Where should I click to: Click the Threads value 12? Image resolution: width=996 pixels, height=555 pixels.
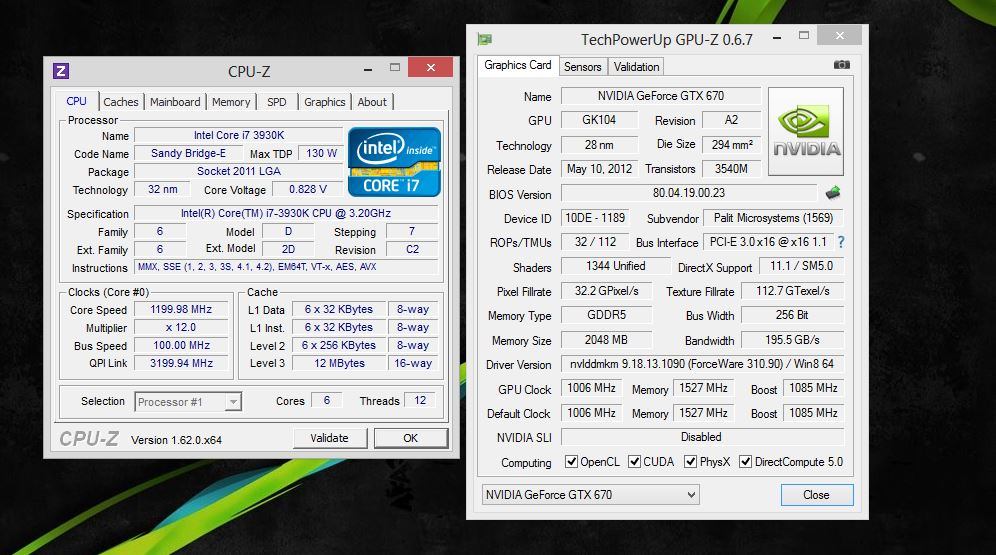420,400
